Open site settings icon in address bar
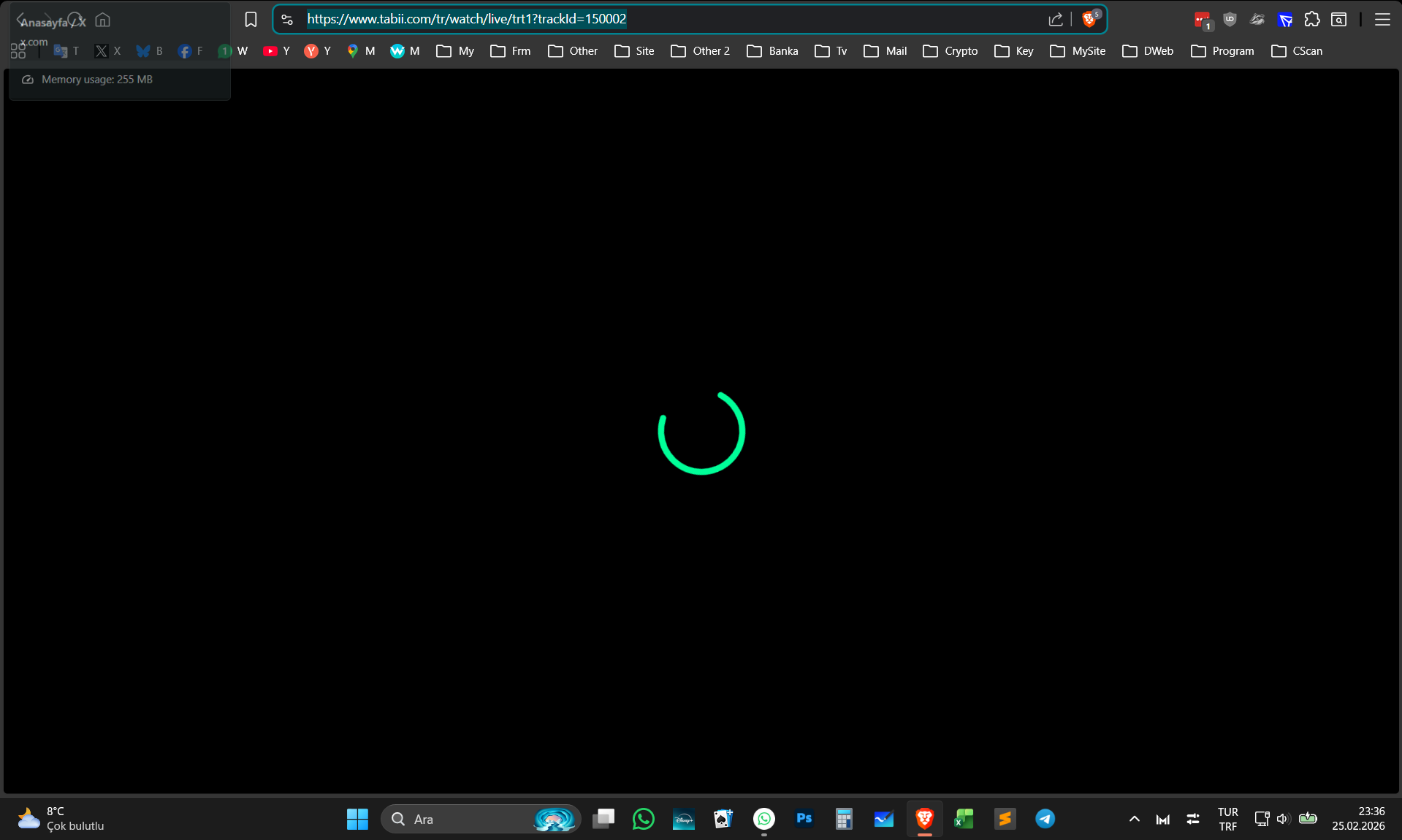This screenshot has width=1402, height=840. (x=287, y=20)
